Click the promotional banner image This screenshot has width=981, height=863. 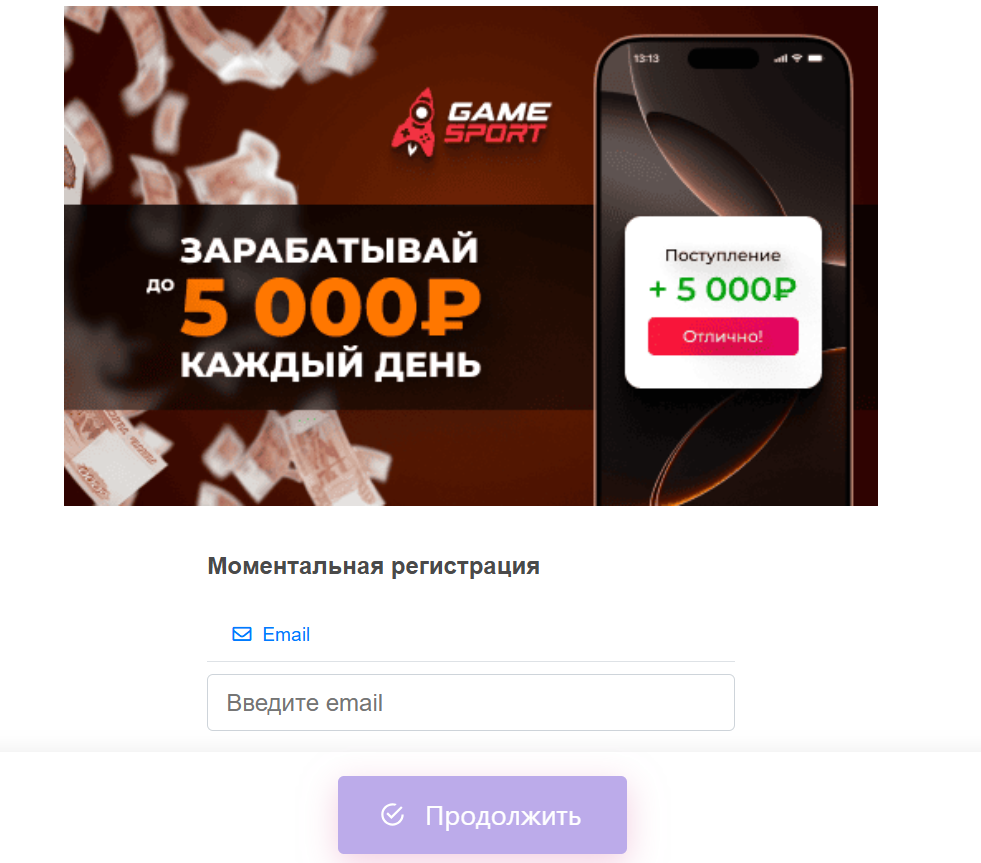pos(470,256)
